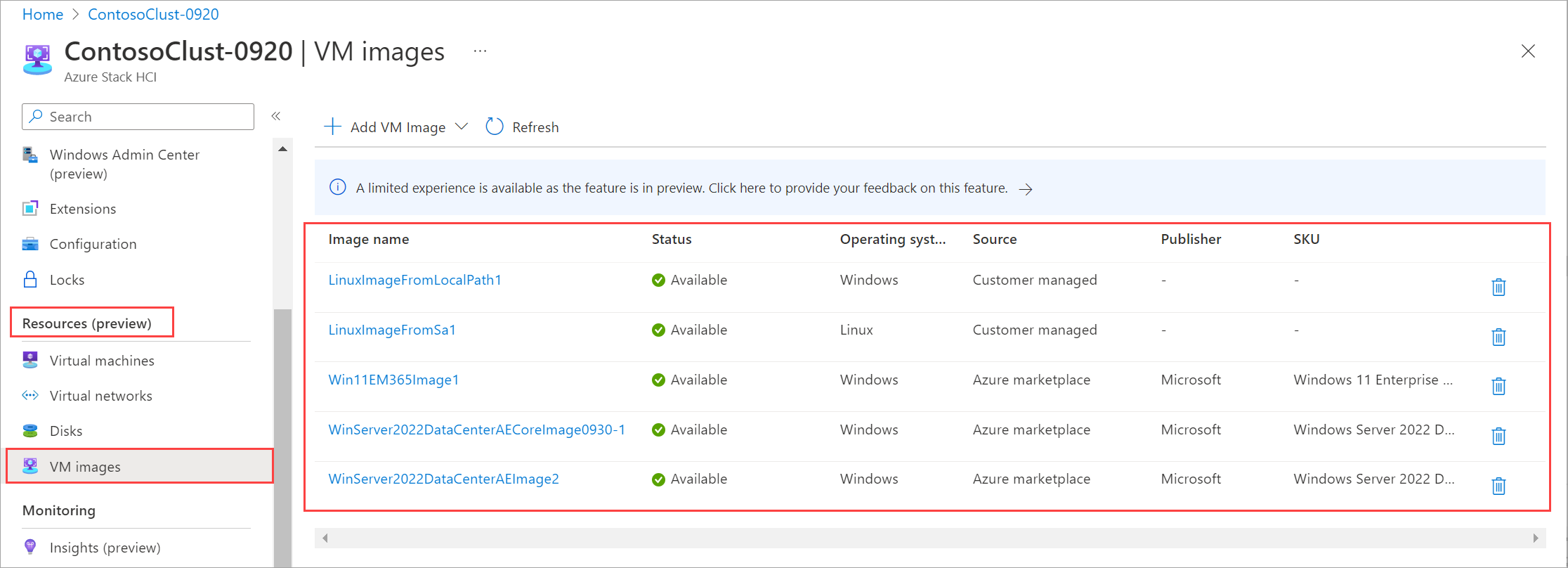Open Disks from the Resources section
The height and width of the screenshot is (568, 1568).
[66, 431]
